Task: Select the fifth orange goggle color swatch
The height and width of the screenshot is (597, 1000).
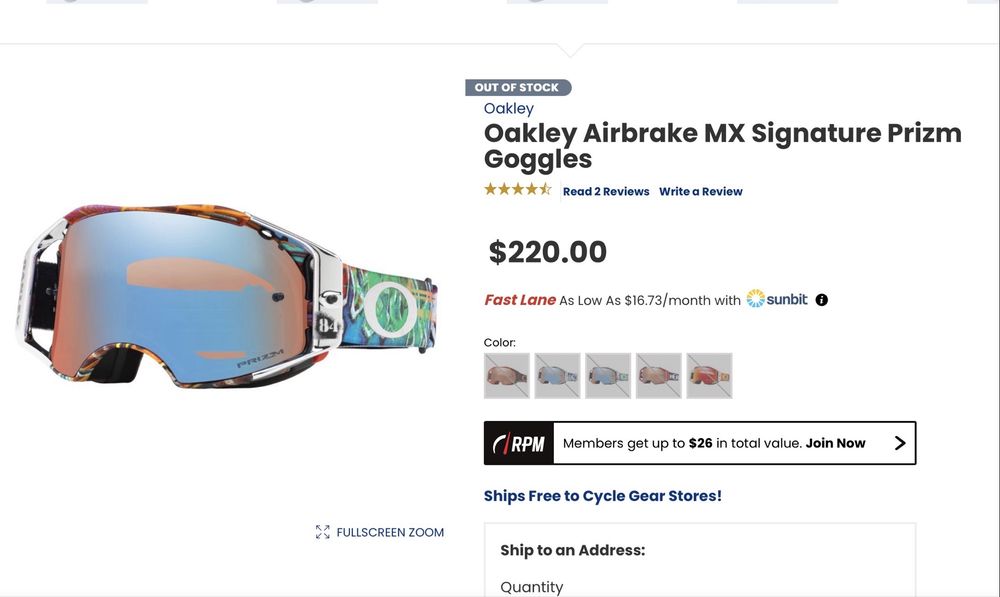Action: pyautogui.click(x=709, y=375)
